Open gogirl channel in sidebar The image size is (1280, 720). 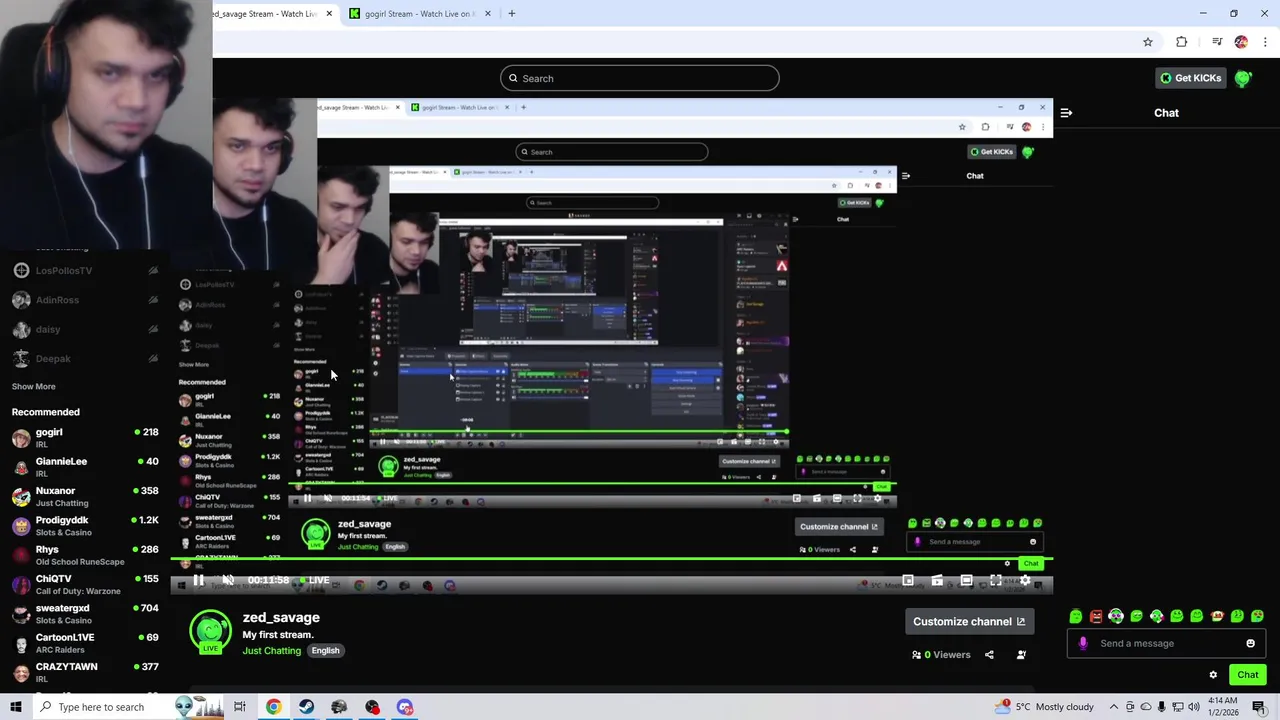point(84,438)
